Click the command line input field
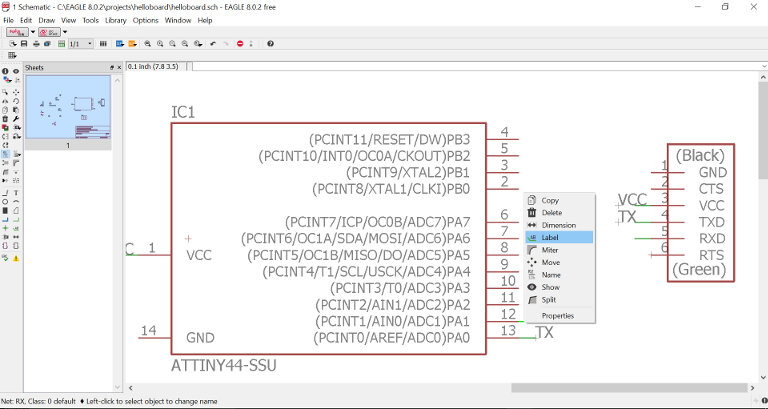The height and width of the screenshot is (409, 768). tap(478, 66)
